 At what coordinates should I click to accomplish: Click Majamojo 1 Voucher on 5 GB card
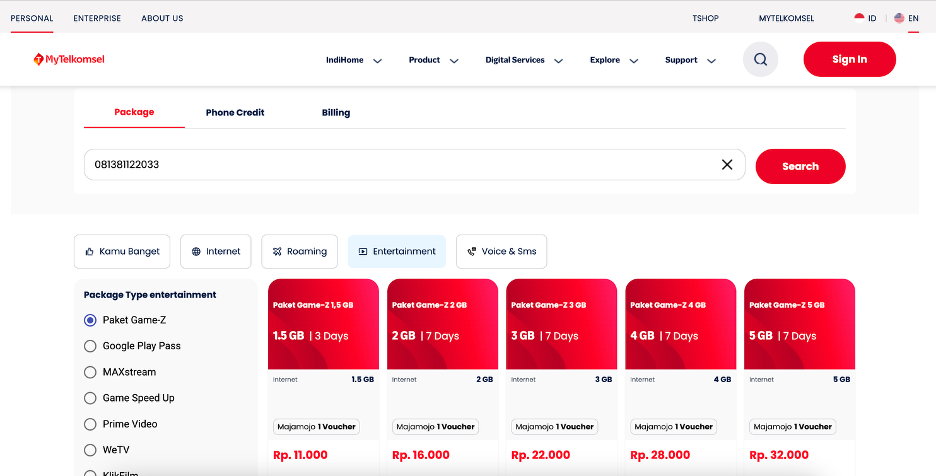pos(793,426)
